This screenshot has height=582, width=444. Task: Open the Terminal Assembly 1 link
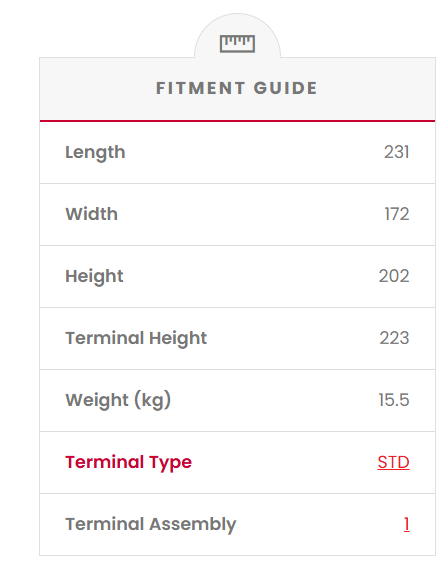pyautogui.click(x=407, y=524)
